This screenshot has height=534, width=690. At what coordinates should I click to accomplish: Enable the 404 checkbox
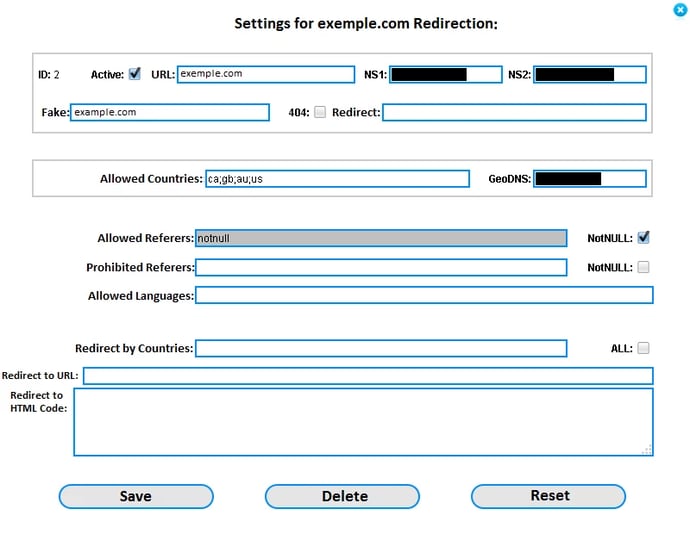click(x=320, y=112)
